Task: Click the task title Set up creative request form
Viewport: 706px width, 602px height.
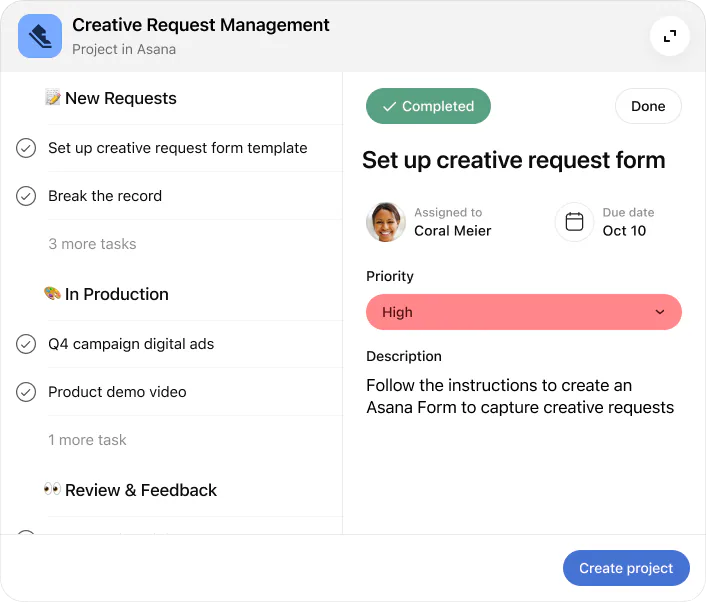Action: (514, 160)
